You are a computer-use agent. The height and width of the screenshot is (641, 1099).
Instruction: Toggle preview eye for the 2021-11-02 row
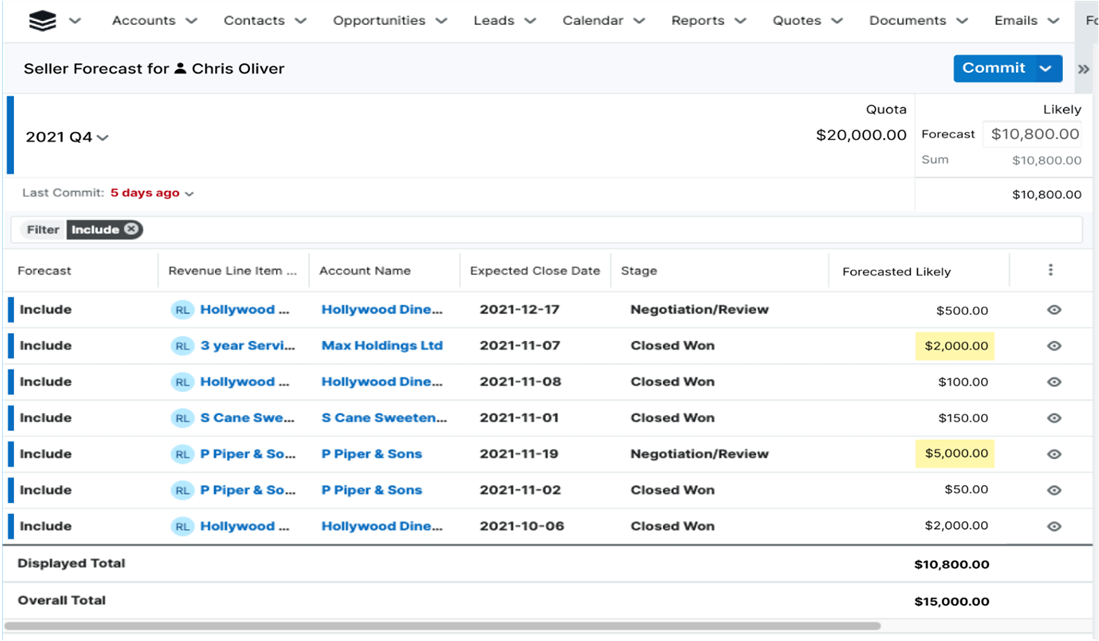coord(1054,490)
